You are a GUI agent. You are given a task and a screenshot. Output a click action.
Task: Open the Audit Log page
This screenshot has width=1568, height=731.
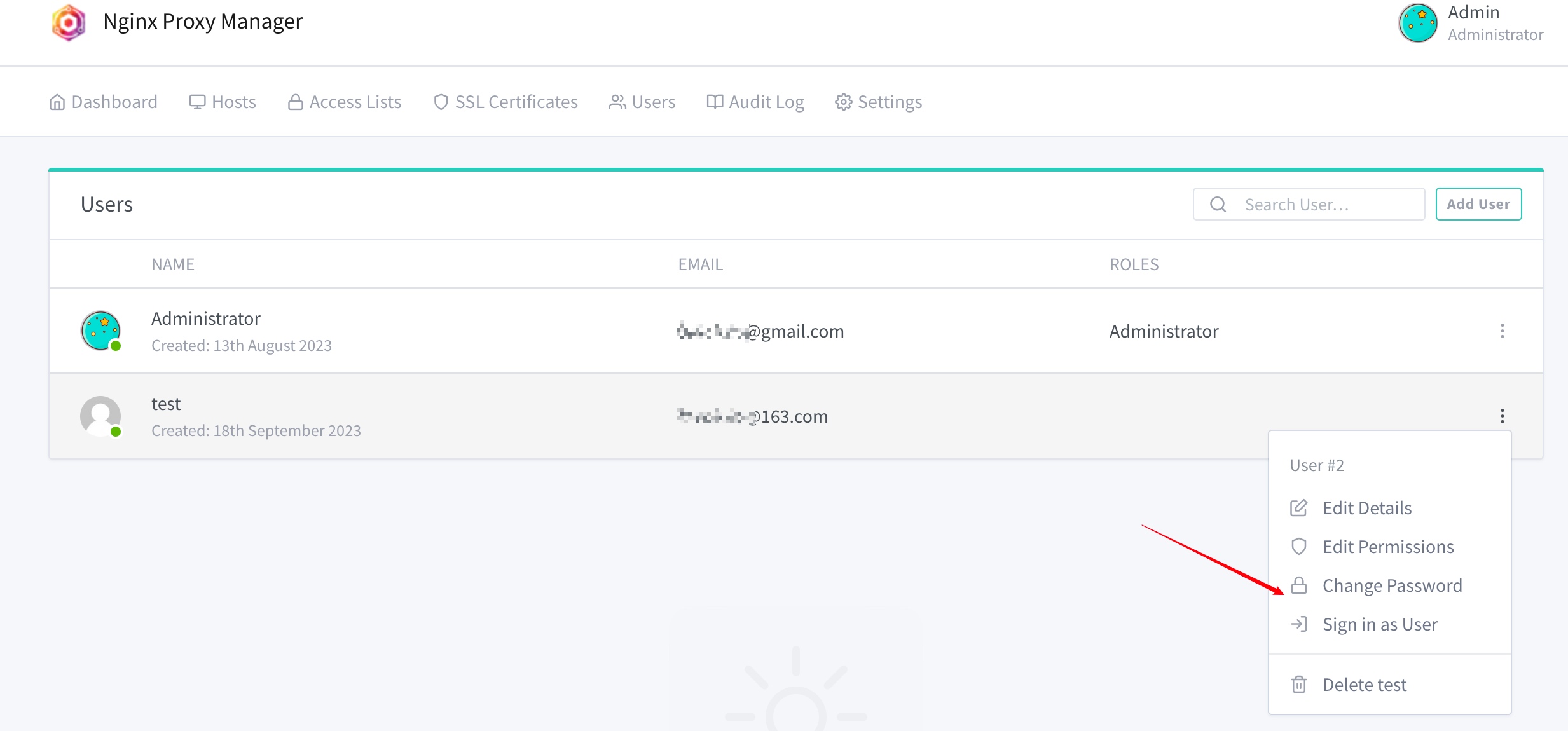click(755, 102)
